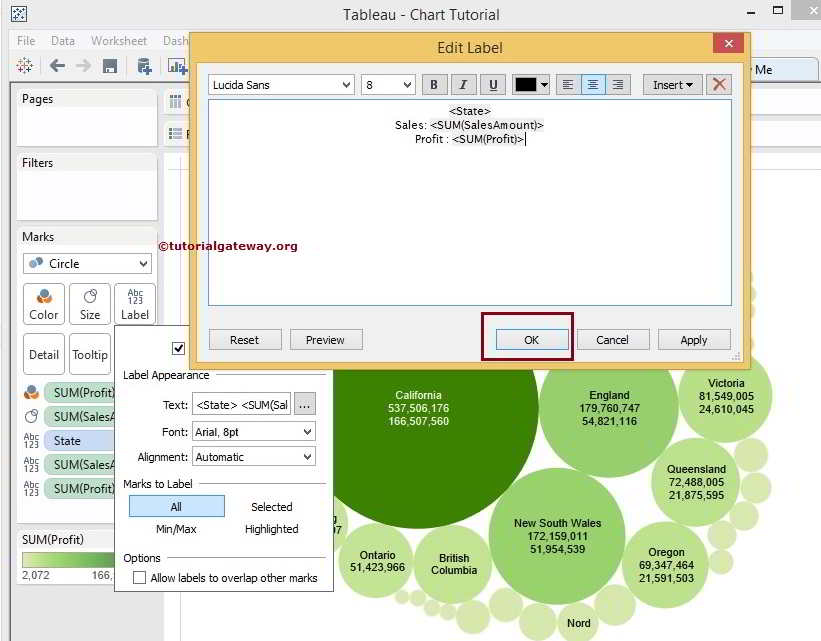This screenshot has height=641, width=821.
Task: Open the File menu
Action: [x=26, y=40]
